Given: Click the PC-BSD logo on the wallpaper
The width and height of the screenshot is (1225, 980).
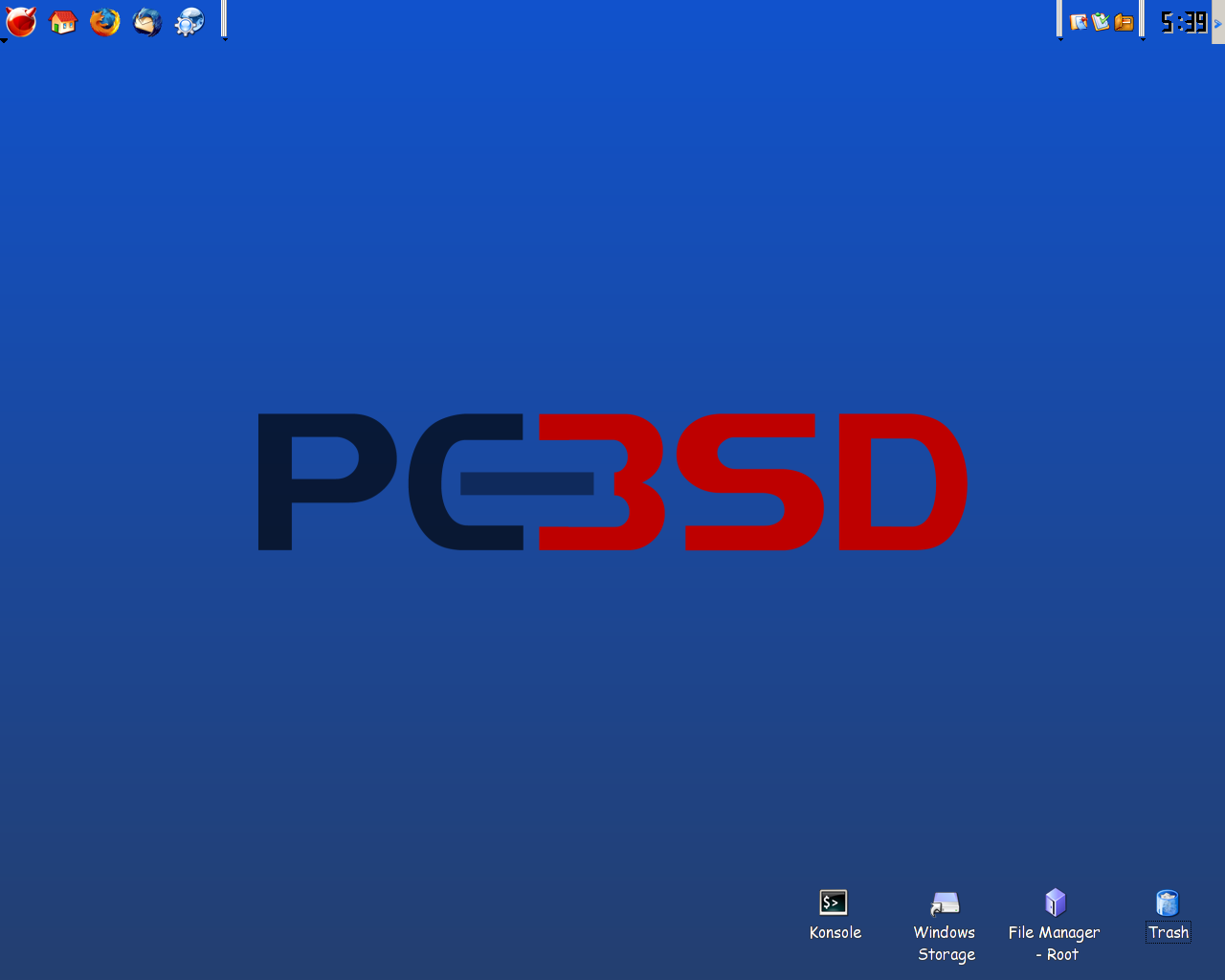Looking at the screenshot, I should pyautogui.click(x=612, y=481).
